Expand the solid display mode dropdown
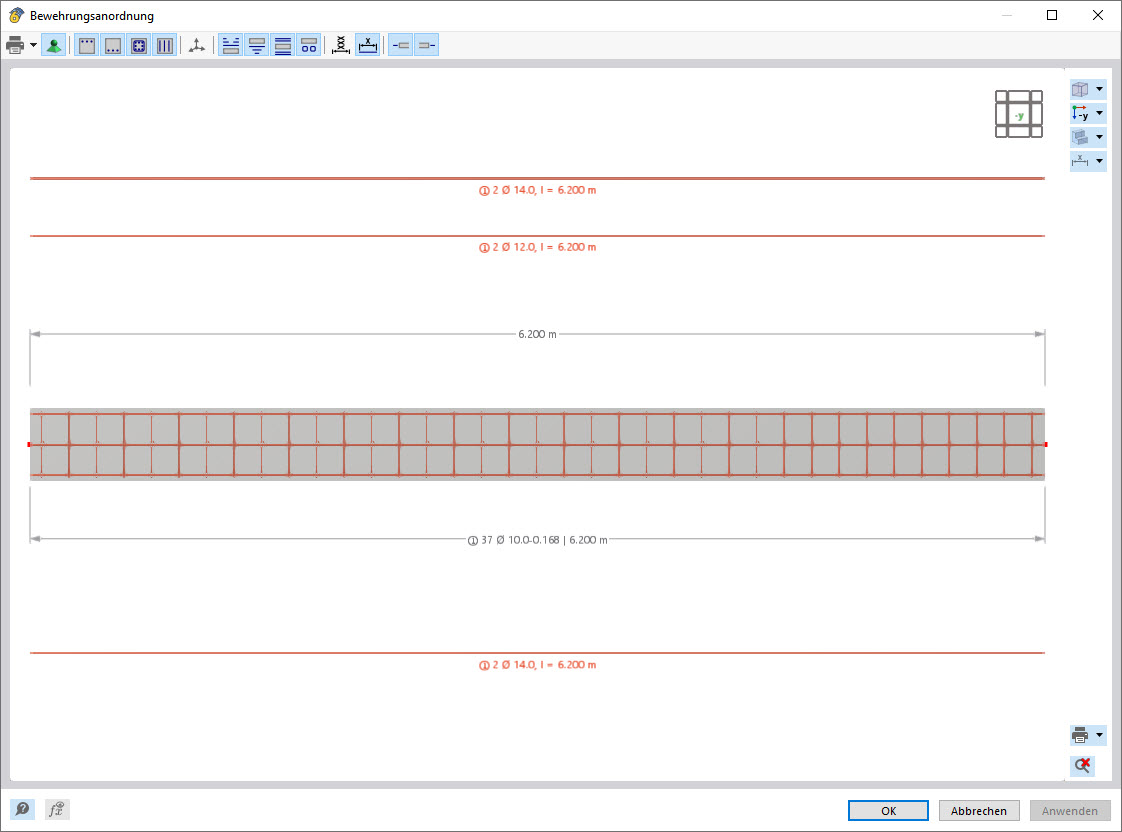This screenshot has width=1122, height=832. tap(1100, 137)
